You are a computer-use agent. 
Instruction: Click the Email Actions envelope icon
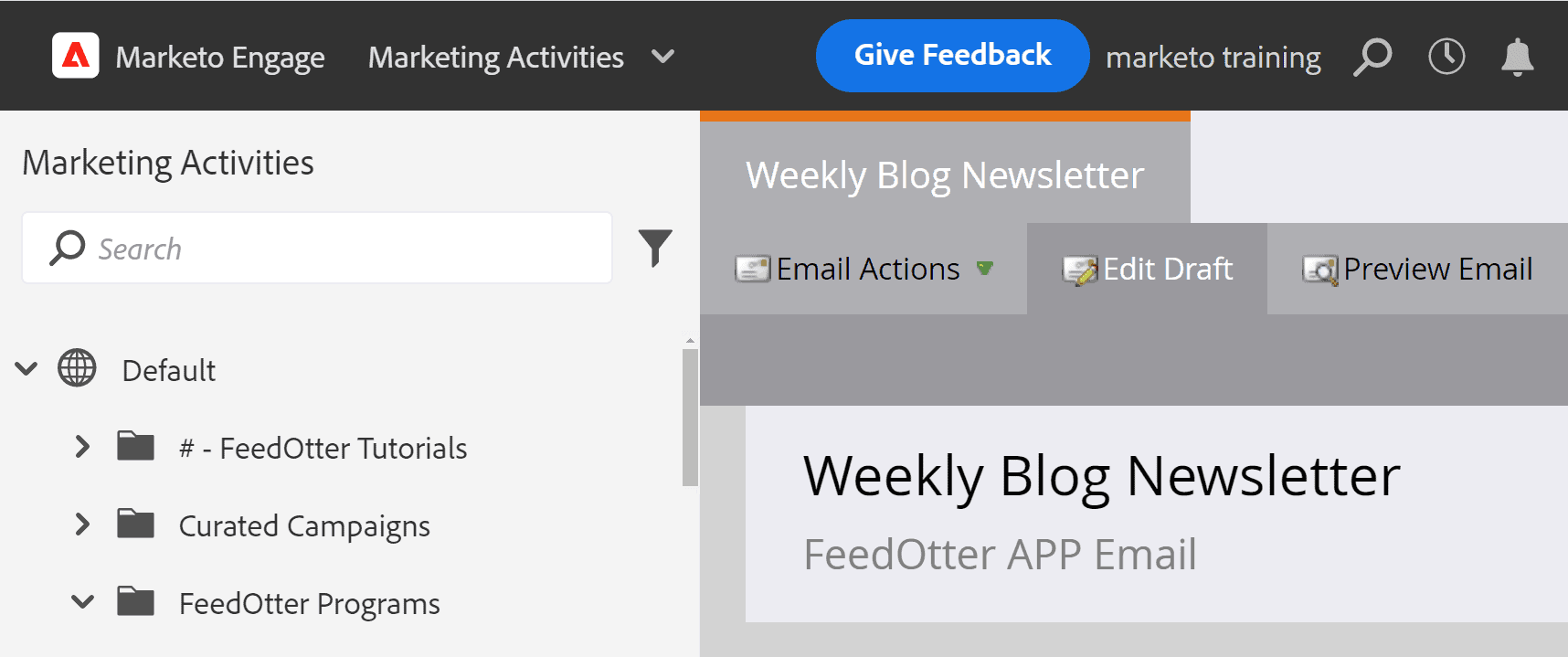coord(751,269)
